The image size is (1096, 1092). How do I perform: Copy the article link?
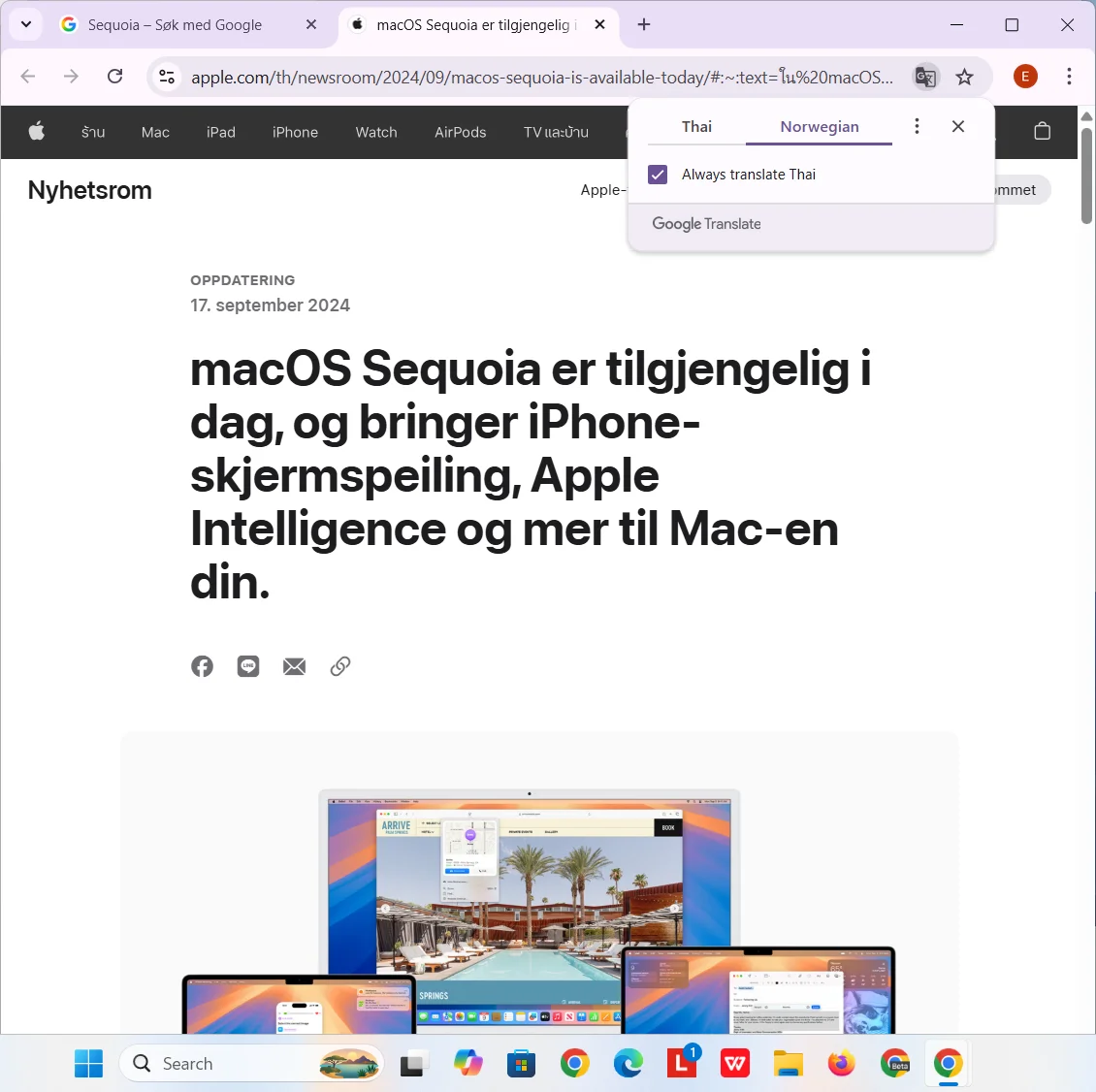pos(339,666)
